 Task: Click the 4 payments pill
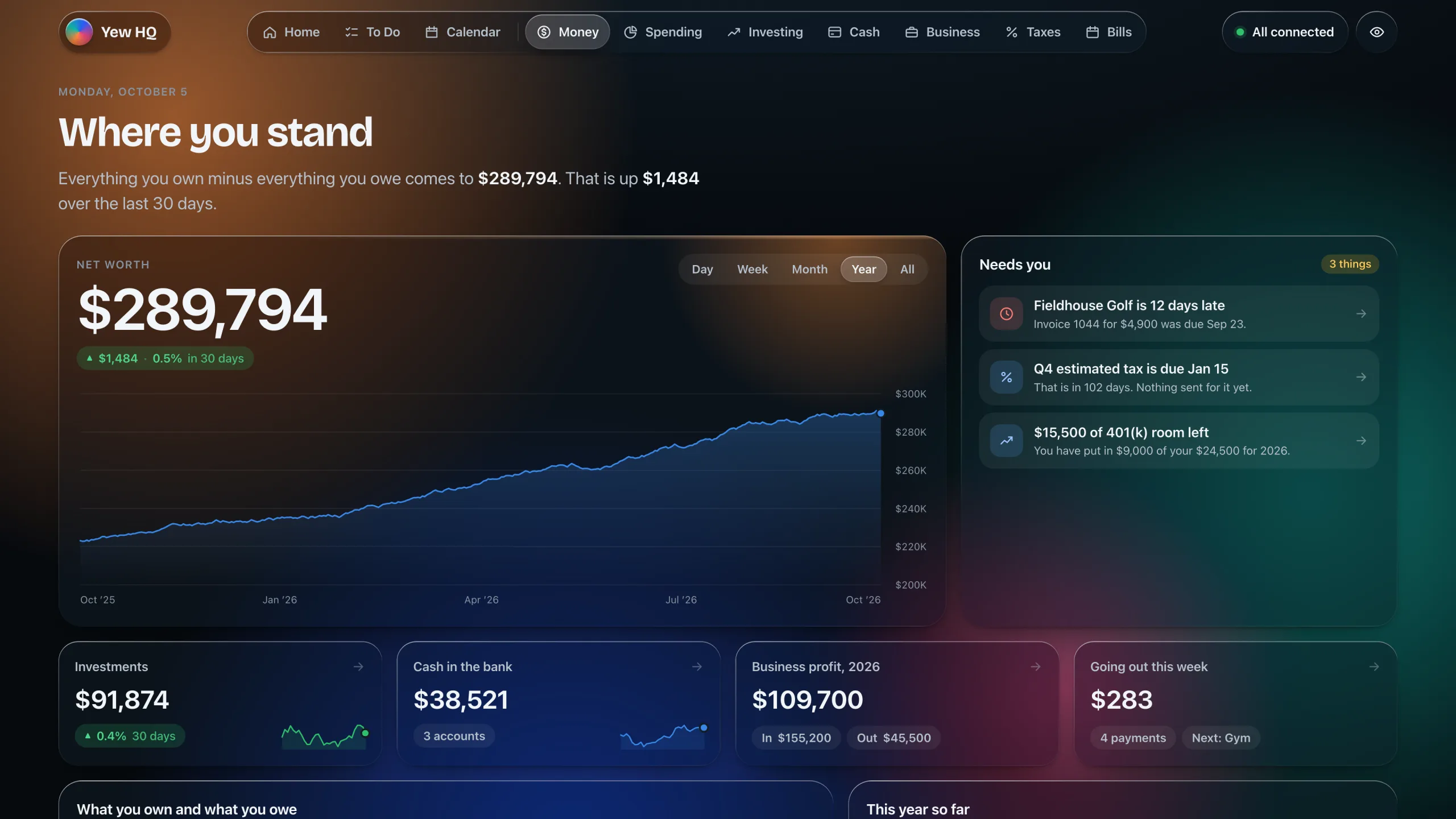click(x=1133, y=738)
